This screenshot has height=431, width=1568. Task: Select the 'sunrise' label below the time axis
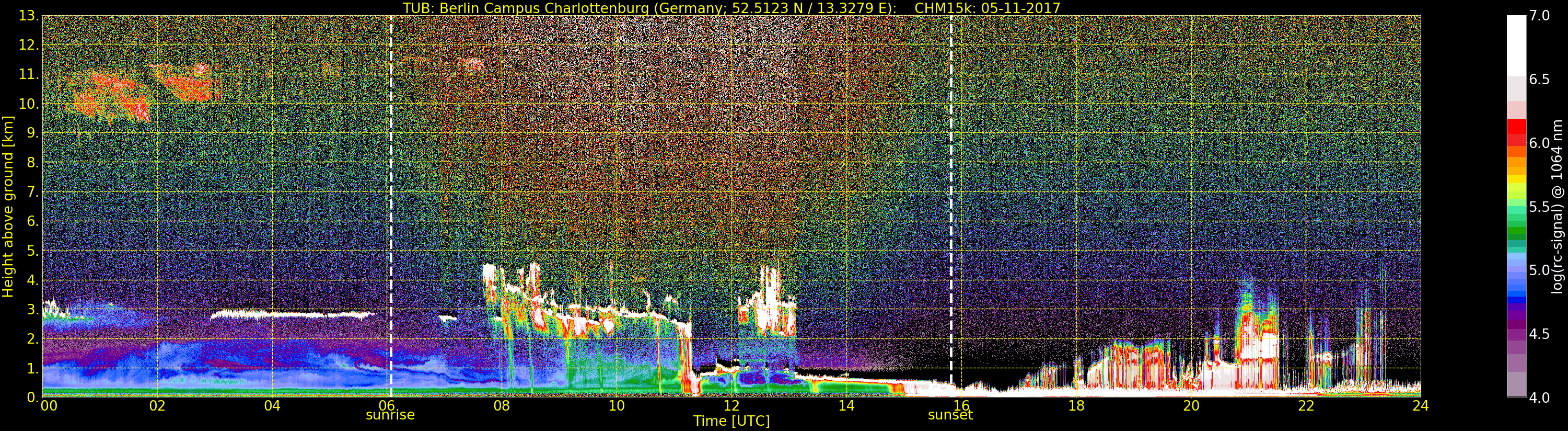[x=390, y=415]
